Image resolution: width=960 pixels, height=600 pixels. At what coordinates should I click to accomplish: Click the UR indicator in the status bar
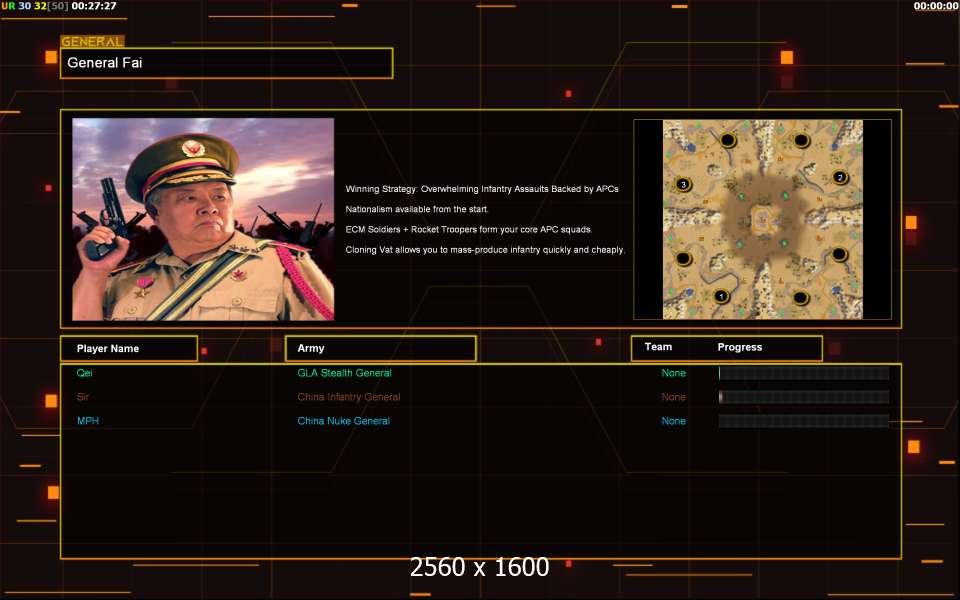[8, 6]
